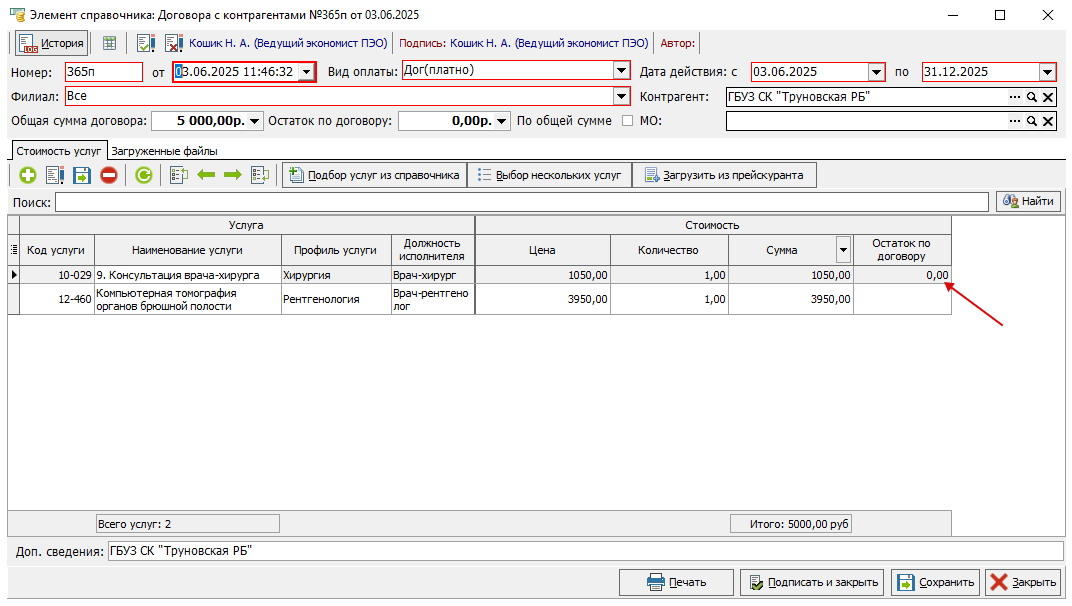Open Контрагент ellipsis selection button

(x=1015, y=97)
